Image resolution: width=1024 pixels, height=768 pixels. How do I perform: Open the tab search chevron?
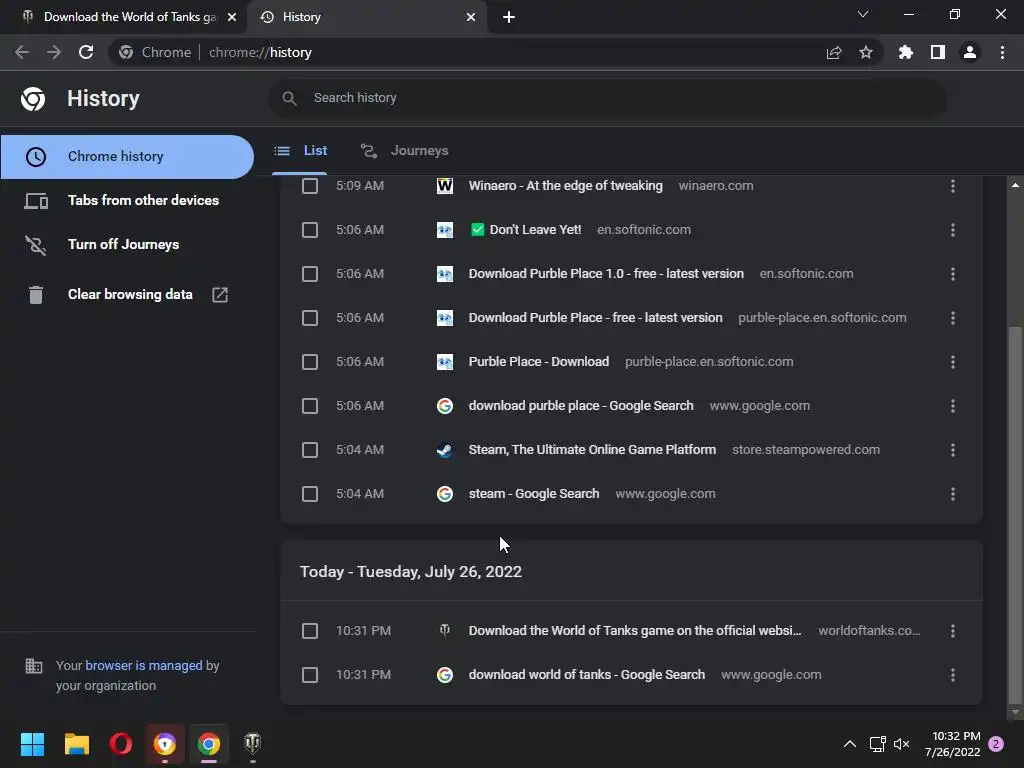[x=863, y=14]
